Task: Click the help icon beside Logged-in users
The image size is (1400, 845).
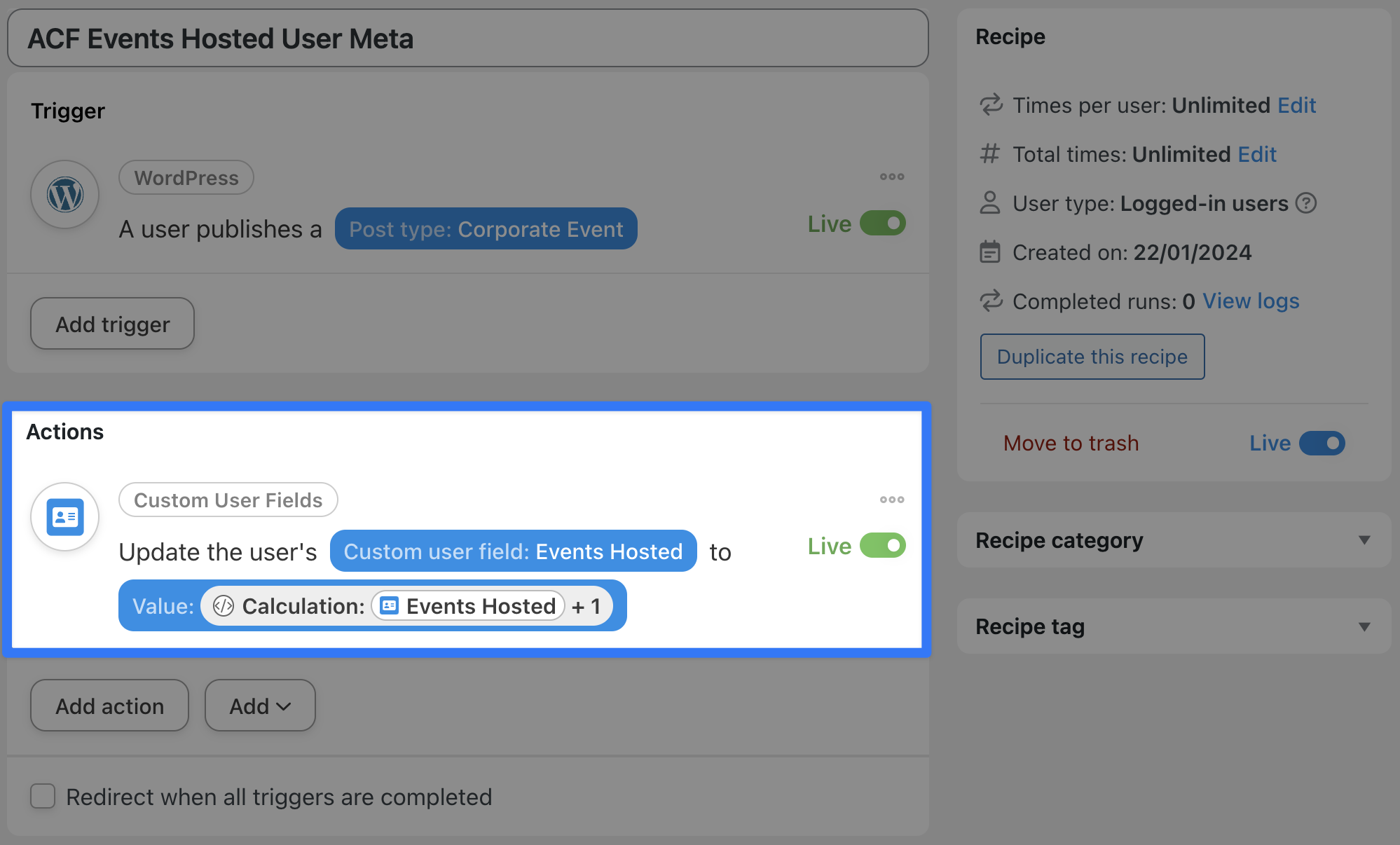Action: 1306,203
